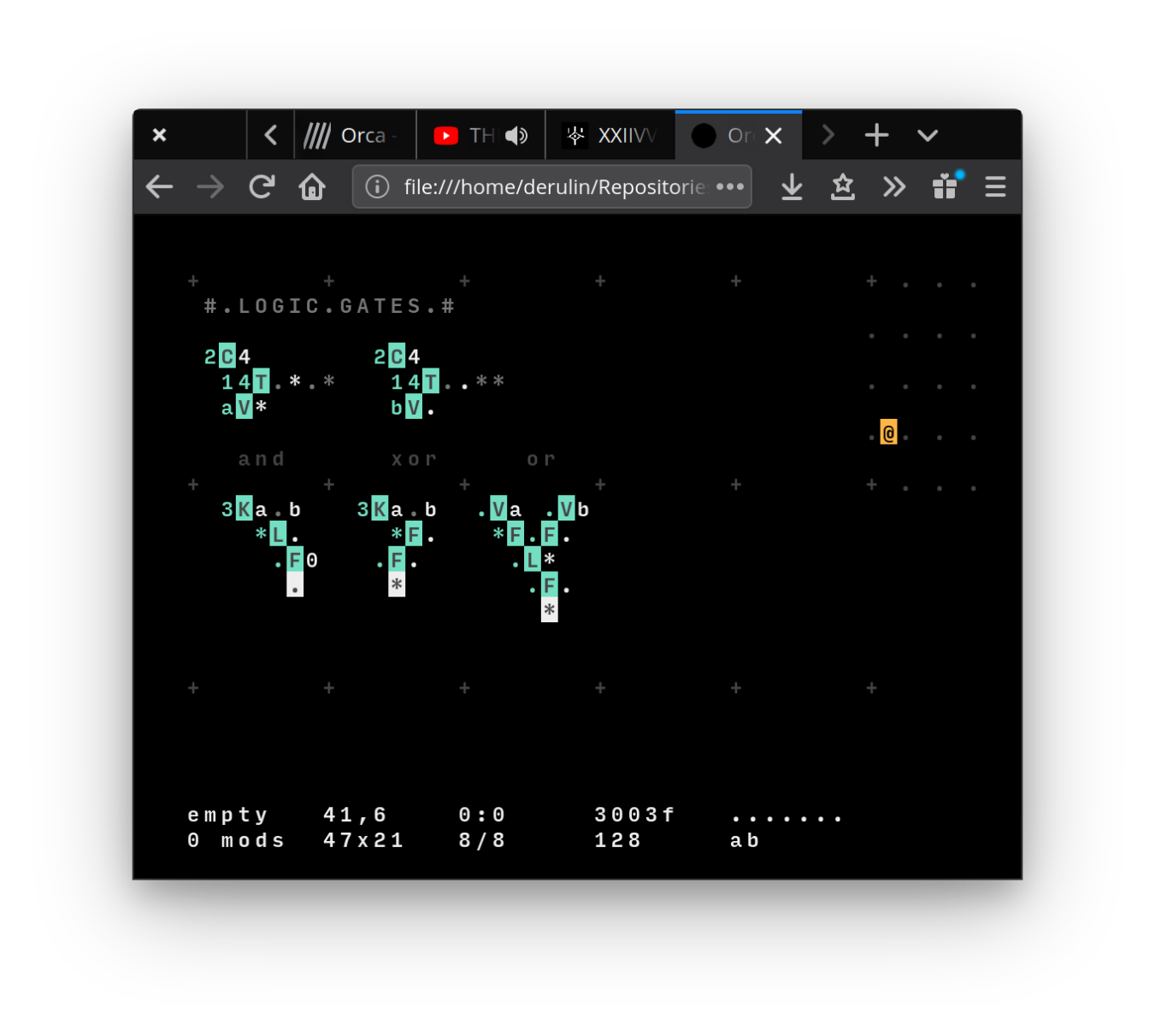Mute the YouTube tab audio
Screen dimensions: 1155x1036
coord(516,136)
